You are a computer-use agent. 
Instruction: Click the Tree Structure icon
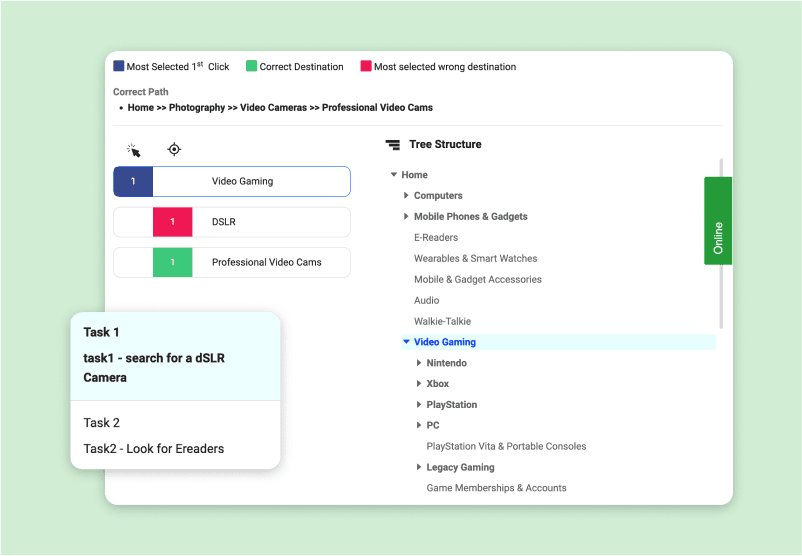click(x=393, y=145)
